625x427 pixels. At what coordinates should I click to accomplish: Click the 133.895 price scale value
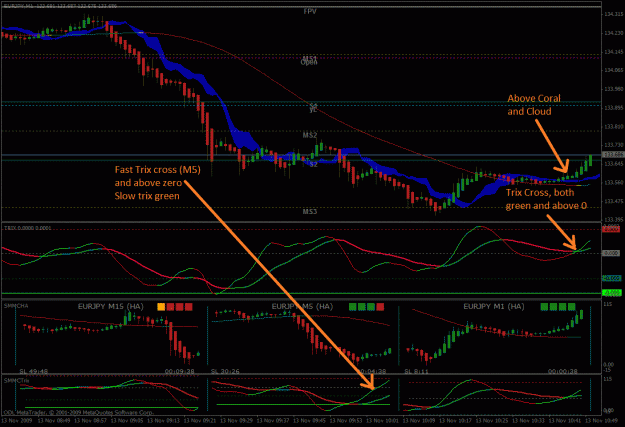(x=613, y=108)
